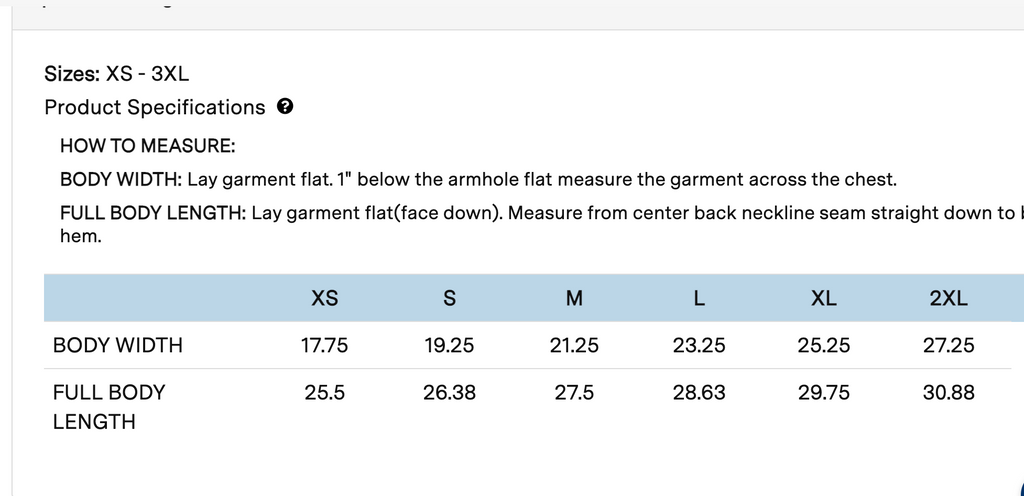Click the Sizes: XS - 3XL text
The height and width of the screenshot is (496, 1024).
click(x=117, y=73)
